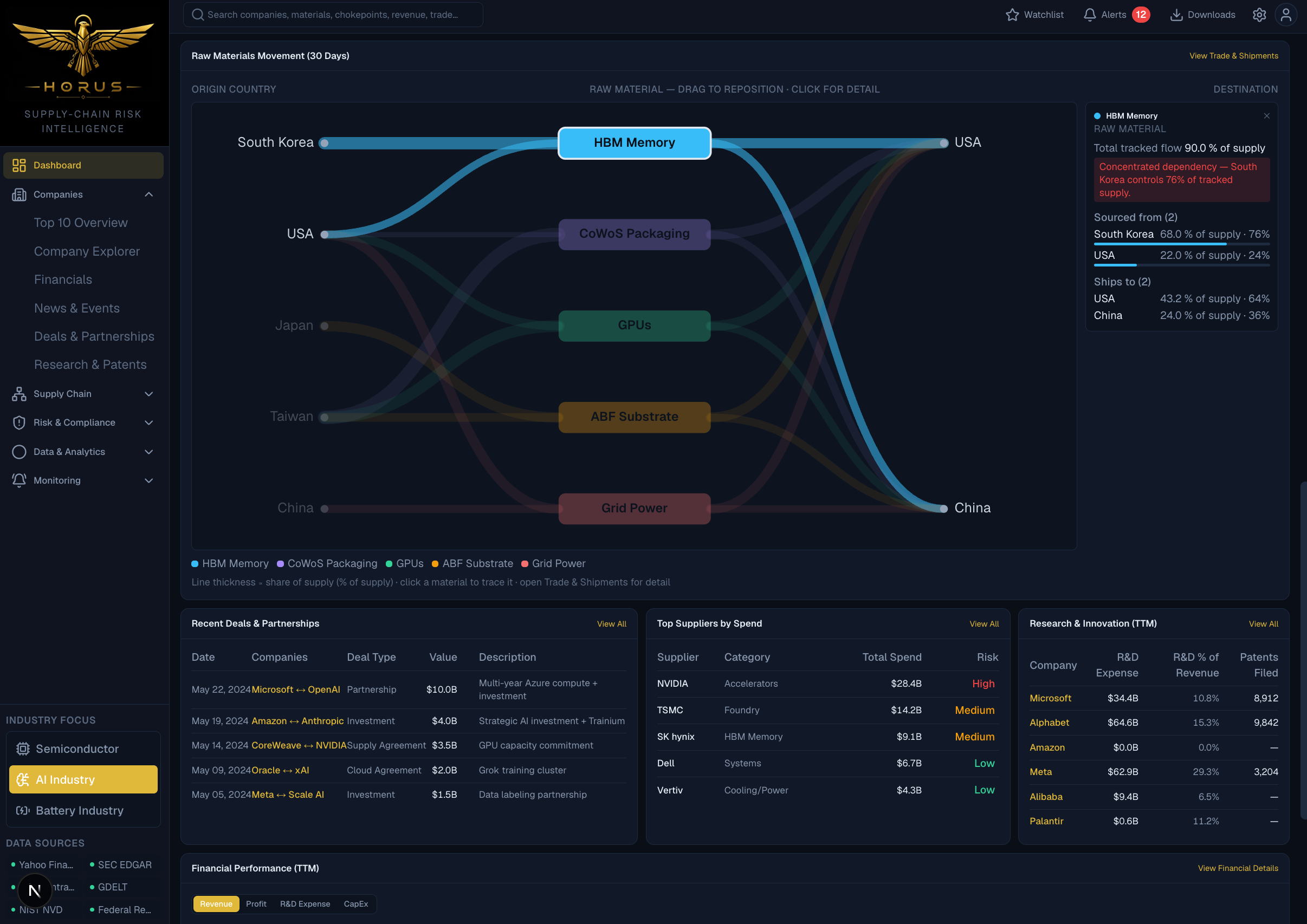This screenshot has height=924, width=1307.
Task: Open View Financial Details link
Action: click(1238, 868)
